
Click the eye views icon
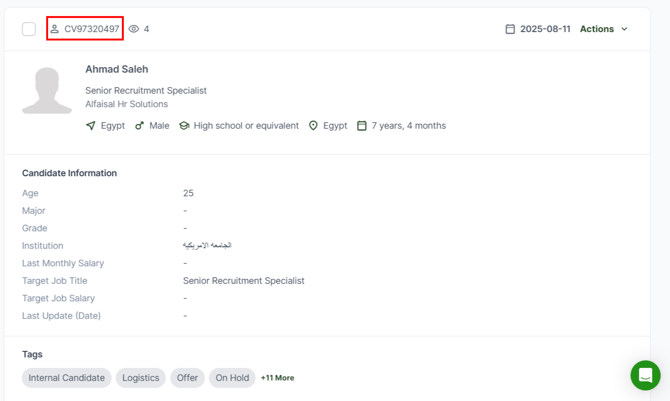pyautogui.click(x=134, y=29)
